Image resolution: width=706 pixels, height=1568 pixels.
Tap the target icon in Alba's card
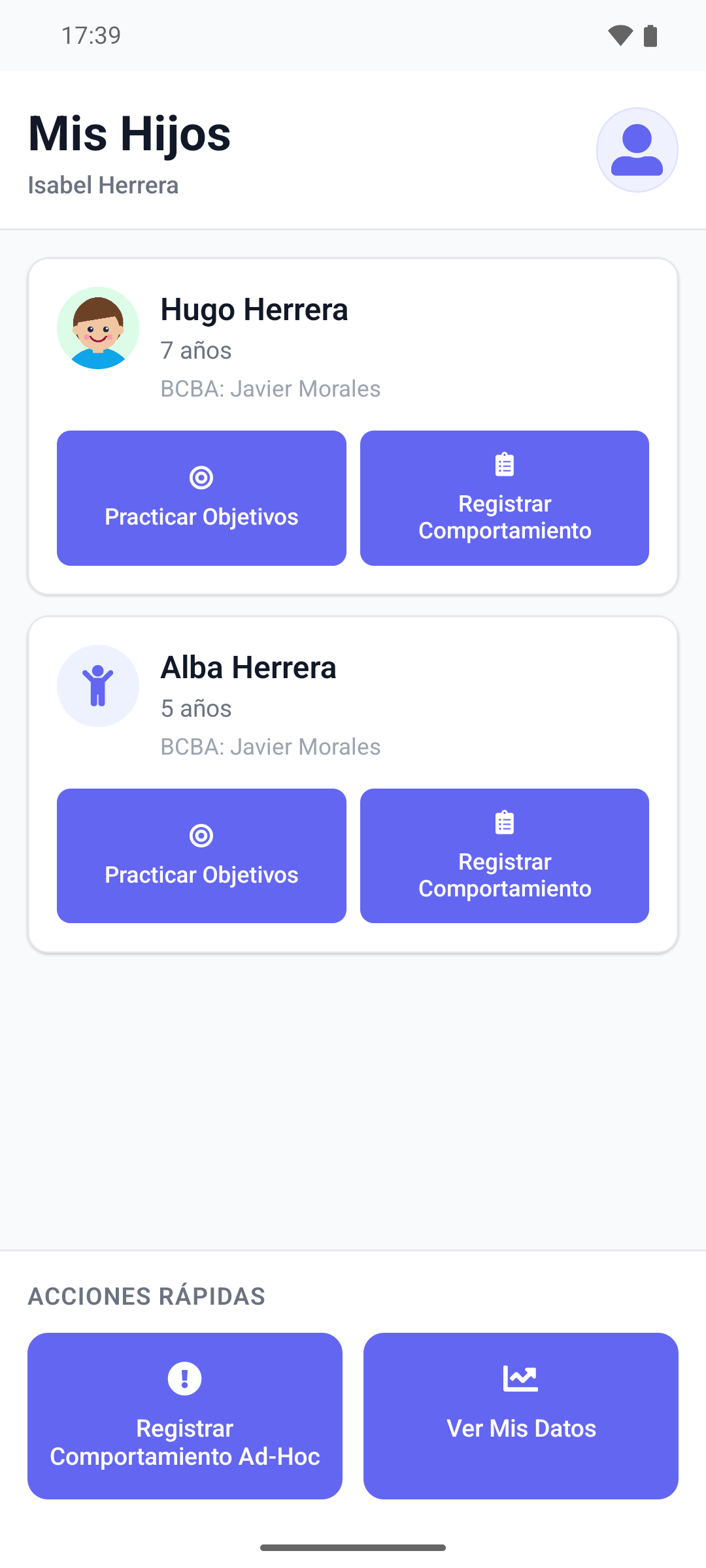[x=201, y=836]
